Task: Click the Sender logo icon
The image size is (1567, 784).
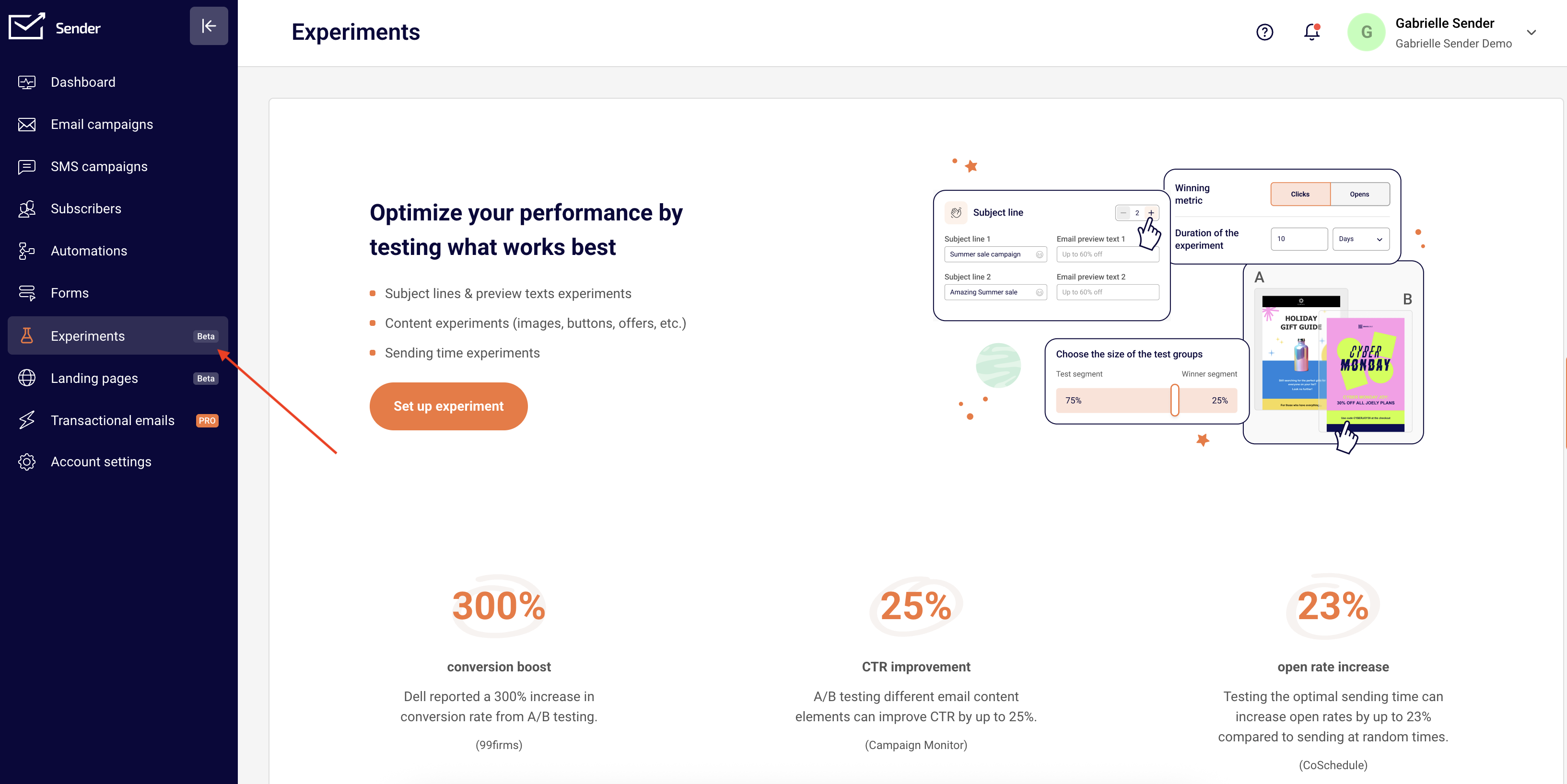Action: [x=27, y=27]
